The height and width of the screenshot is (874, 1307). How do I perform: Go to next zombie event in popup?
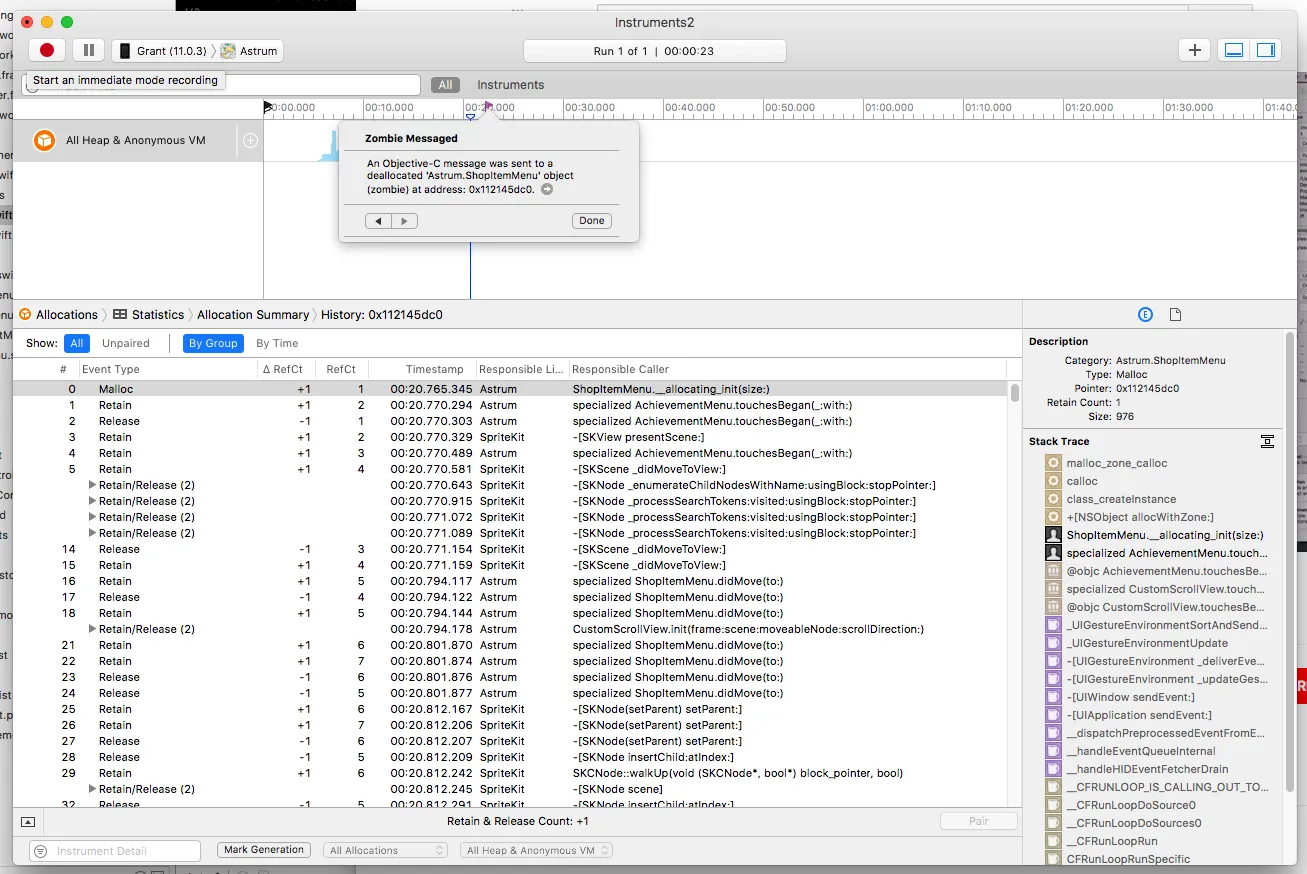(x=404, y=221)
